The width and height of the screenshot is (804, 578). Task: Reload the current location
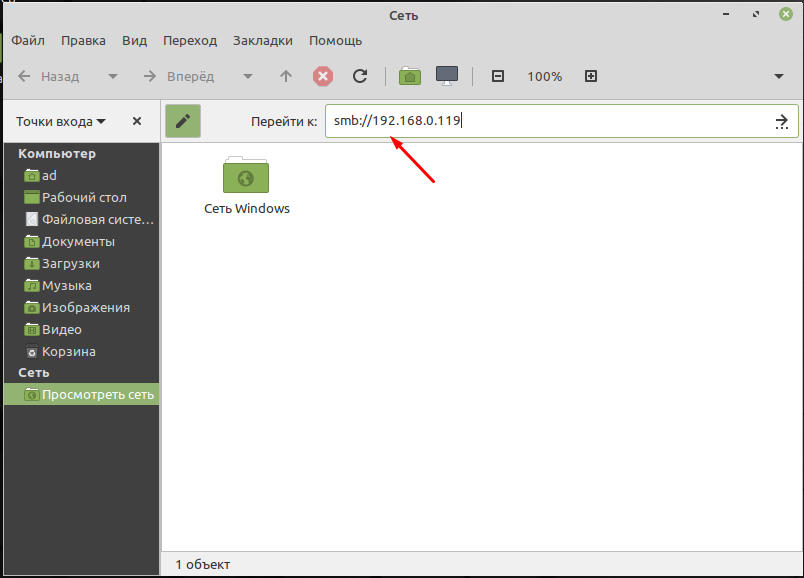click(x=360, y=77)
